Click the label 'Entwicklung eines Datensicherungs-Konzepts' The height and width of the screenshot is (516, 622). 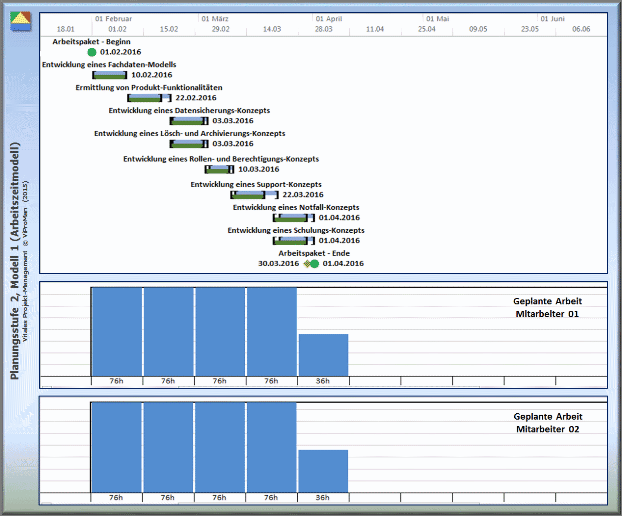click(189, 111)
